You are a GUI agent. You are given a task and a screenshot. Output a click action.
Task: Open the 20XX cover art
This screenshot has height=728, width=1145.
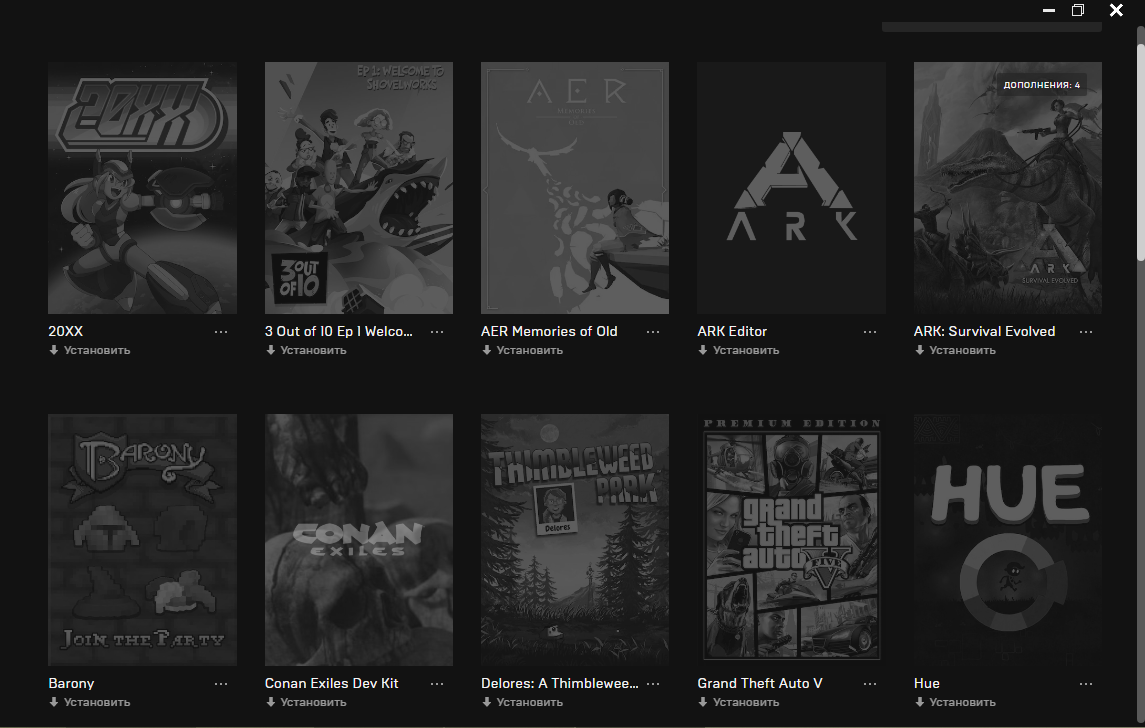(x=142, y=188)
